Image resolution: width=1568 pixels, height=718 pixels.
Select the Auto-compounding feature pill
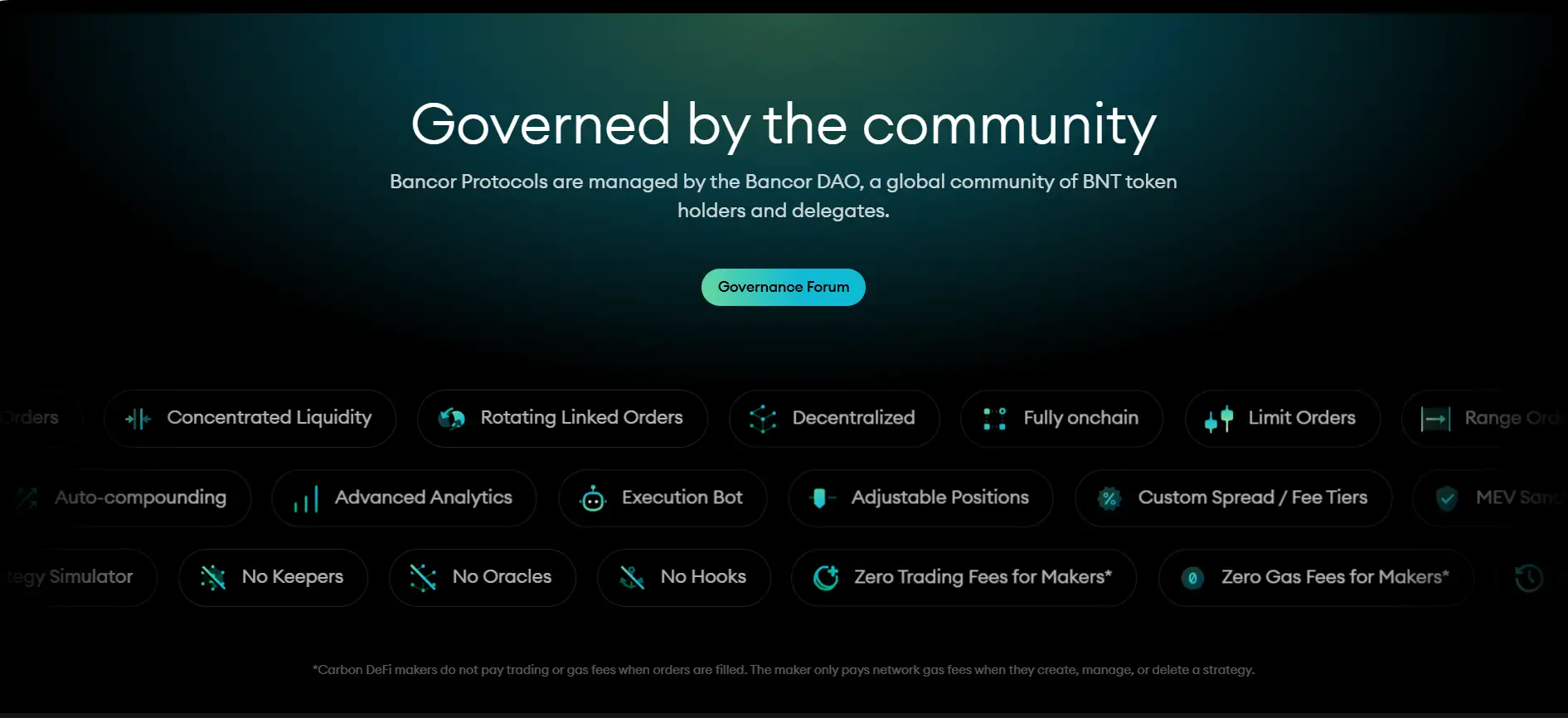click(133, 498)
